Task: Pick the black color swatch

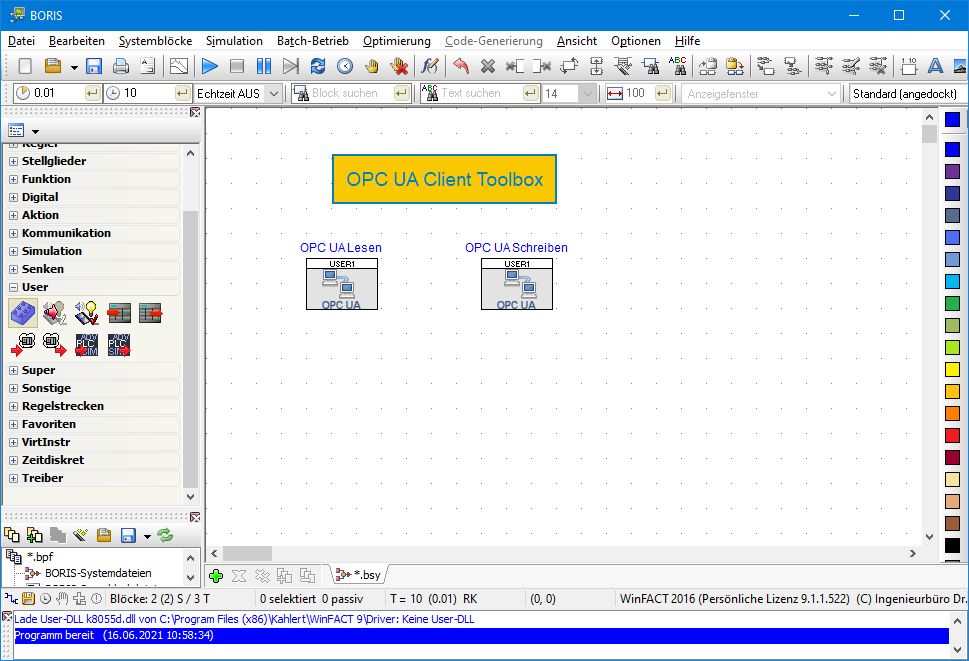Action: (952, 545)
